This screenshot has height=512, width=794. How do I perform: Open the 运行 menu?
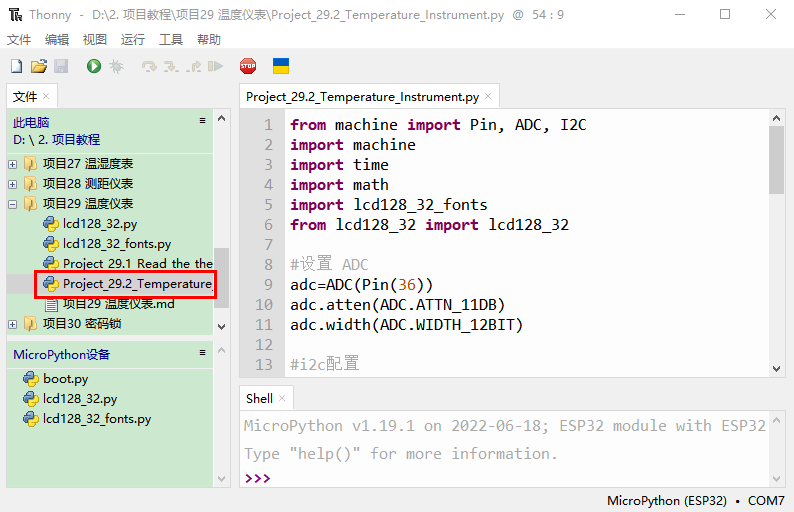tap(132, 40)
